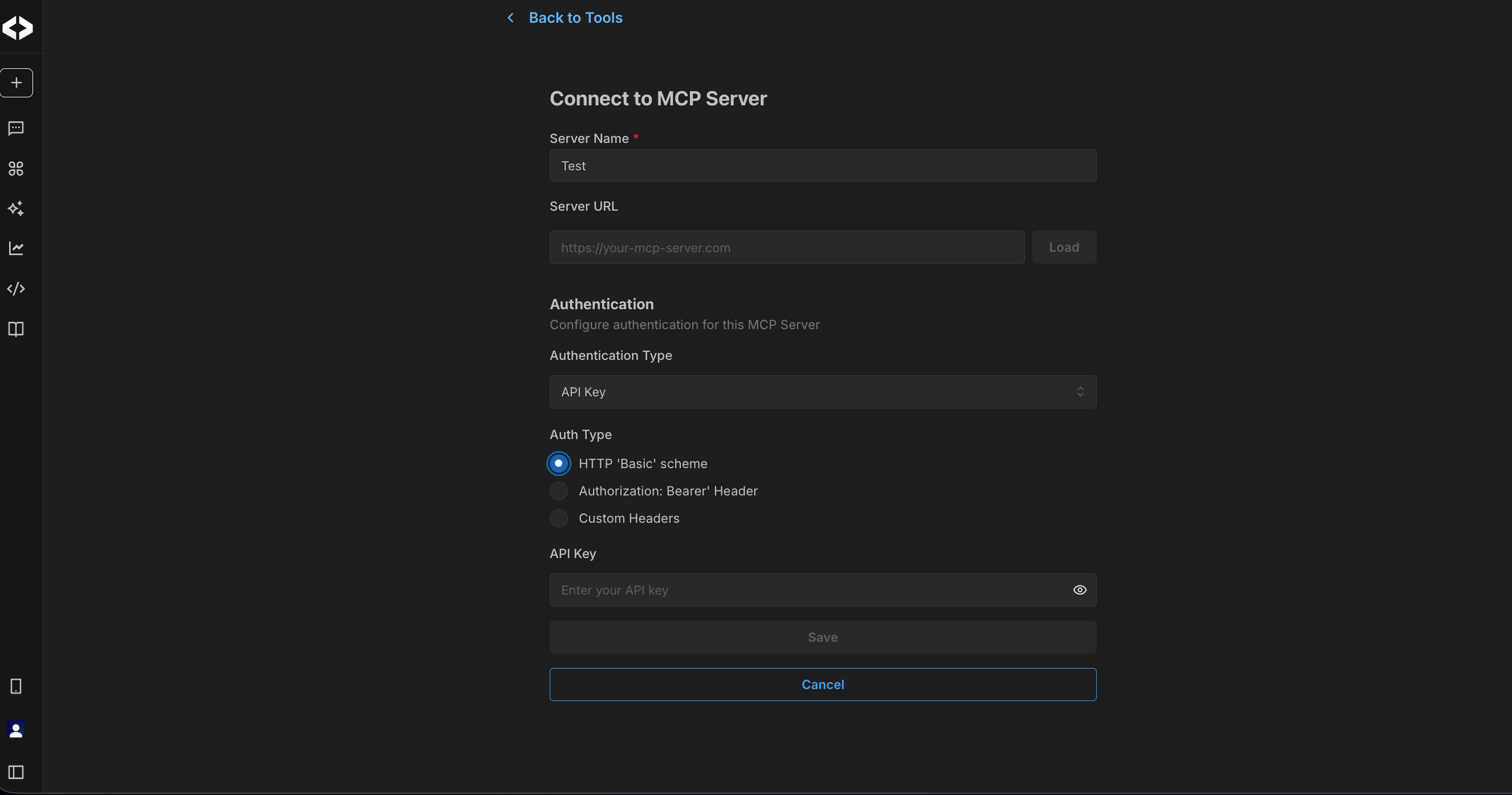Open the analytics chart sidebar icon
This screenshot has width=1512, height=795.
[x=16, y=248]
